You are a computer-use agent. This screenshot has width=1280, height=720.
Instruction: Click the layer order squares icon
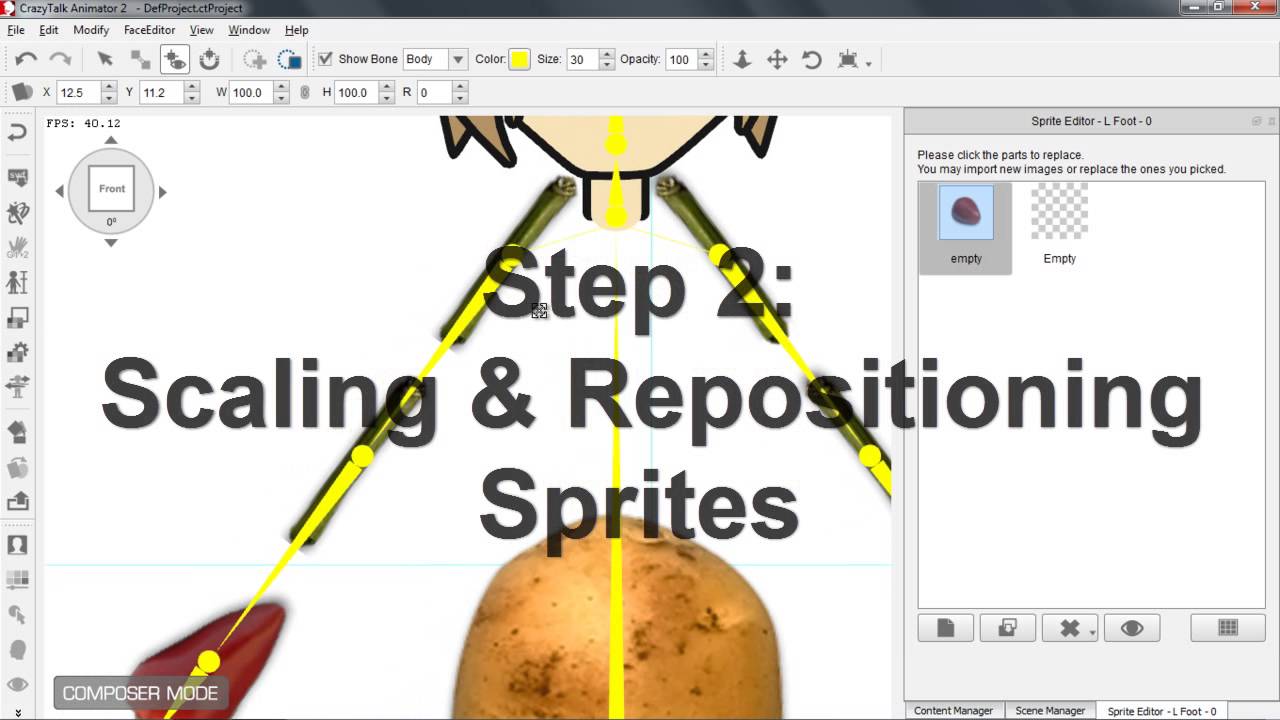coord(17,318)
